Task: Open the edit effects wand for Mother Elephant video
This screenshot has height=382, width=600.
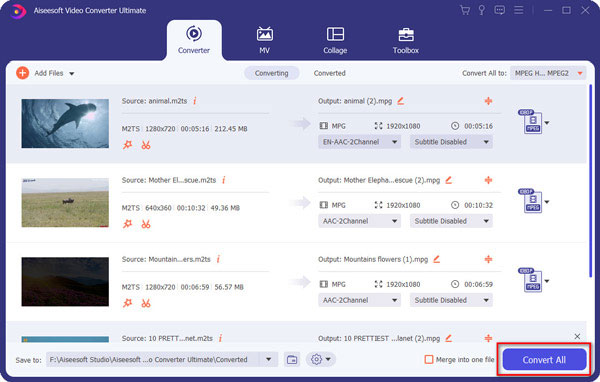Action: (127, 224)
